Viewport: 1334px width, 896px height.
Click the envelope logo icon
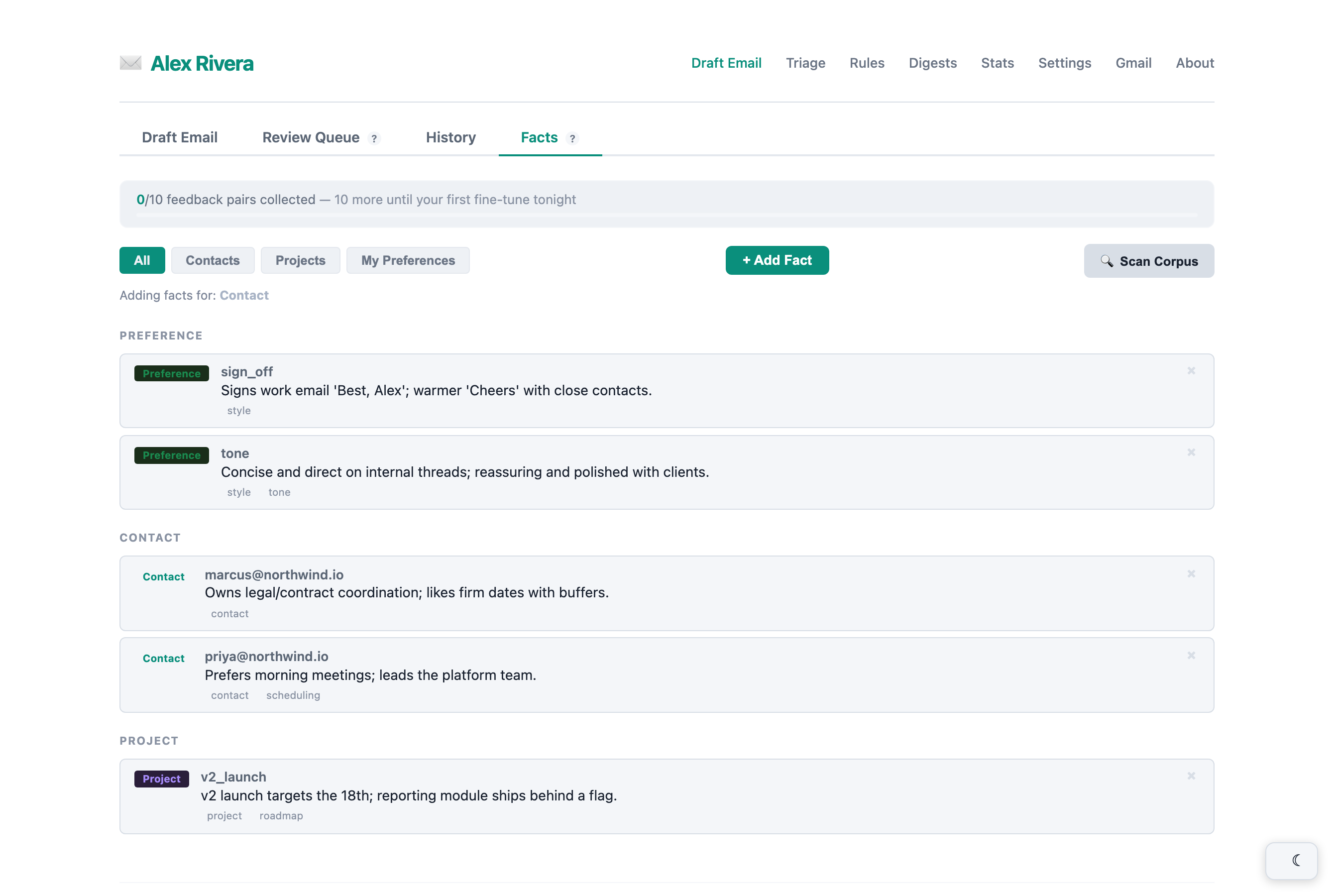click(x=130, y=63)
